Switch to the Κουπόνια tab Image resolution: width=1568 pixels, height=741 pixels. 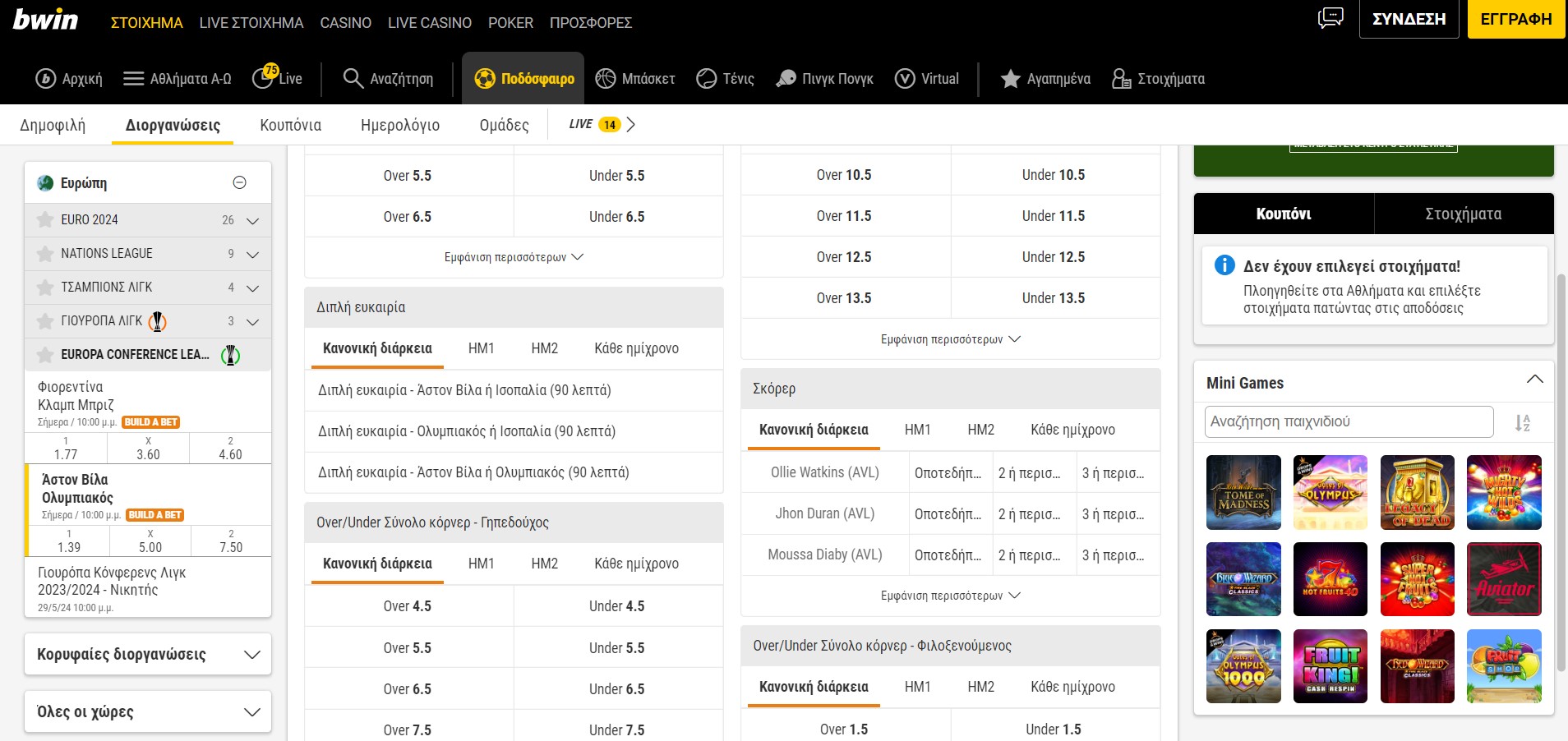point(290,125)
